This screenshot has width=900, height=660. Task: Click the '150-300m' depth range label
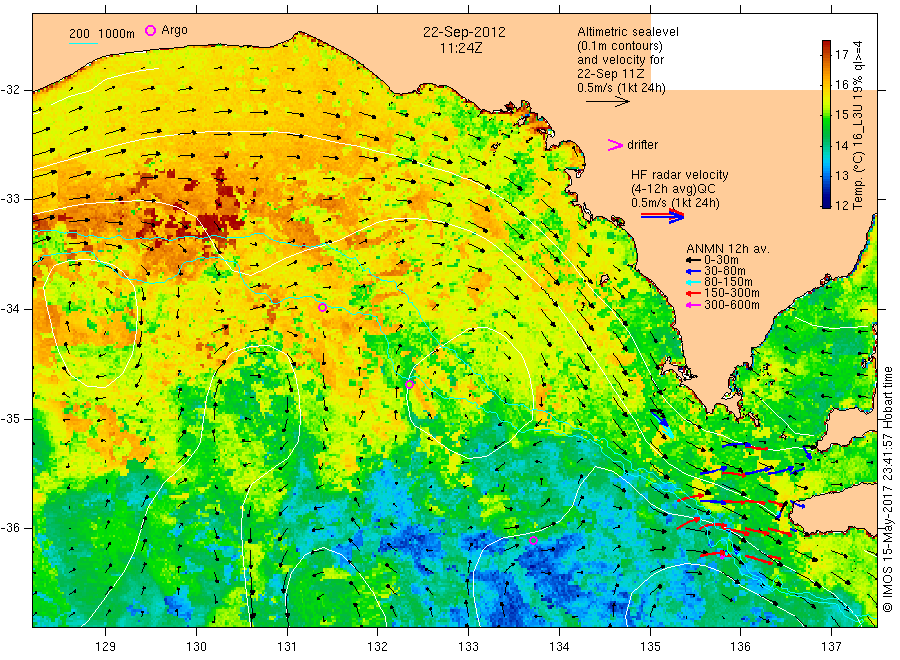point(732,293)
